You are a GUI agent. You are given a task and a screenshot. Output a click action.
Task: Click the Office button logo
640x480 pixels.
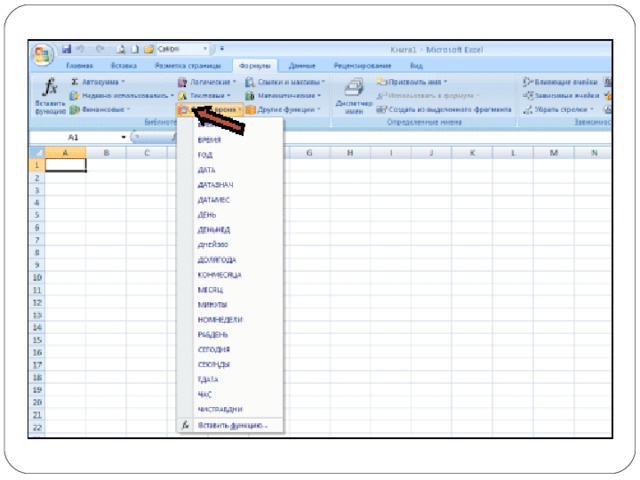tap(43, 53)
